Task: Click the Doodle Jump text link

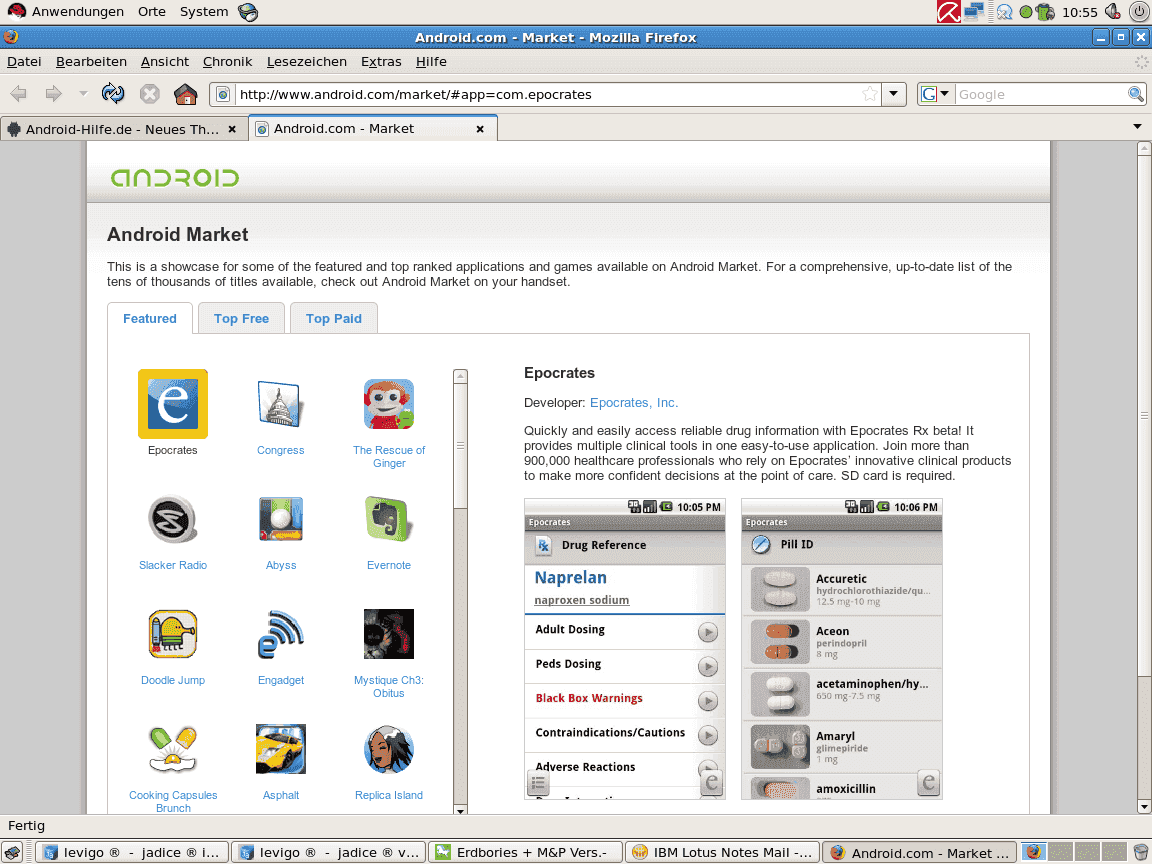Action: [x=173, y=680]
